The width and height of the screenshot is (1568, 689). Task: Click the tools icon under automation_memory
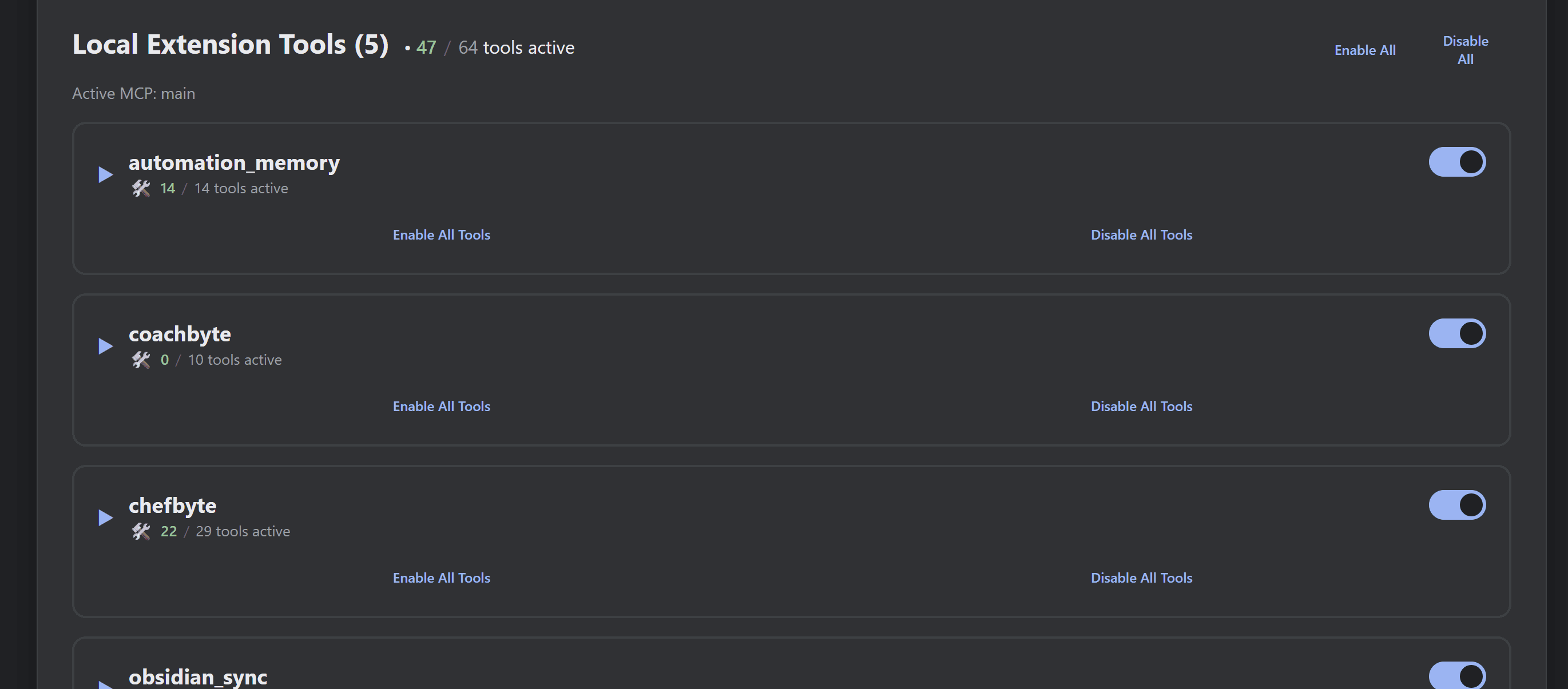click(141, 189)
